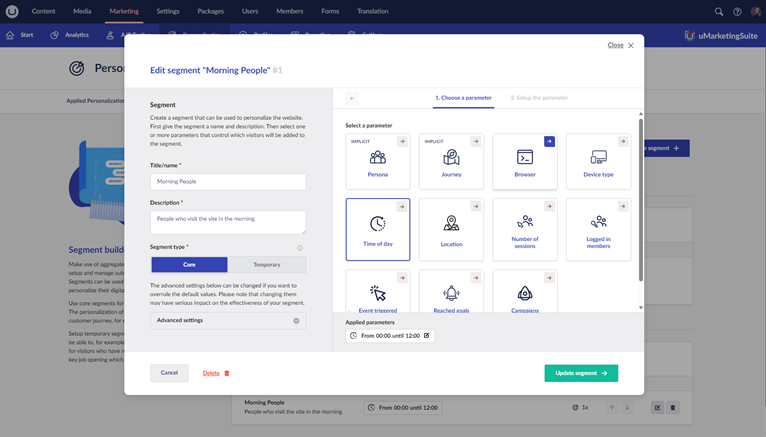Switch segment type to Temporary
Screen dimensions: 766x437
click(x=267, y=265)
